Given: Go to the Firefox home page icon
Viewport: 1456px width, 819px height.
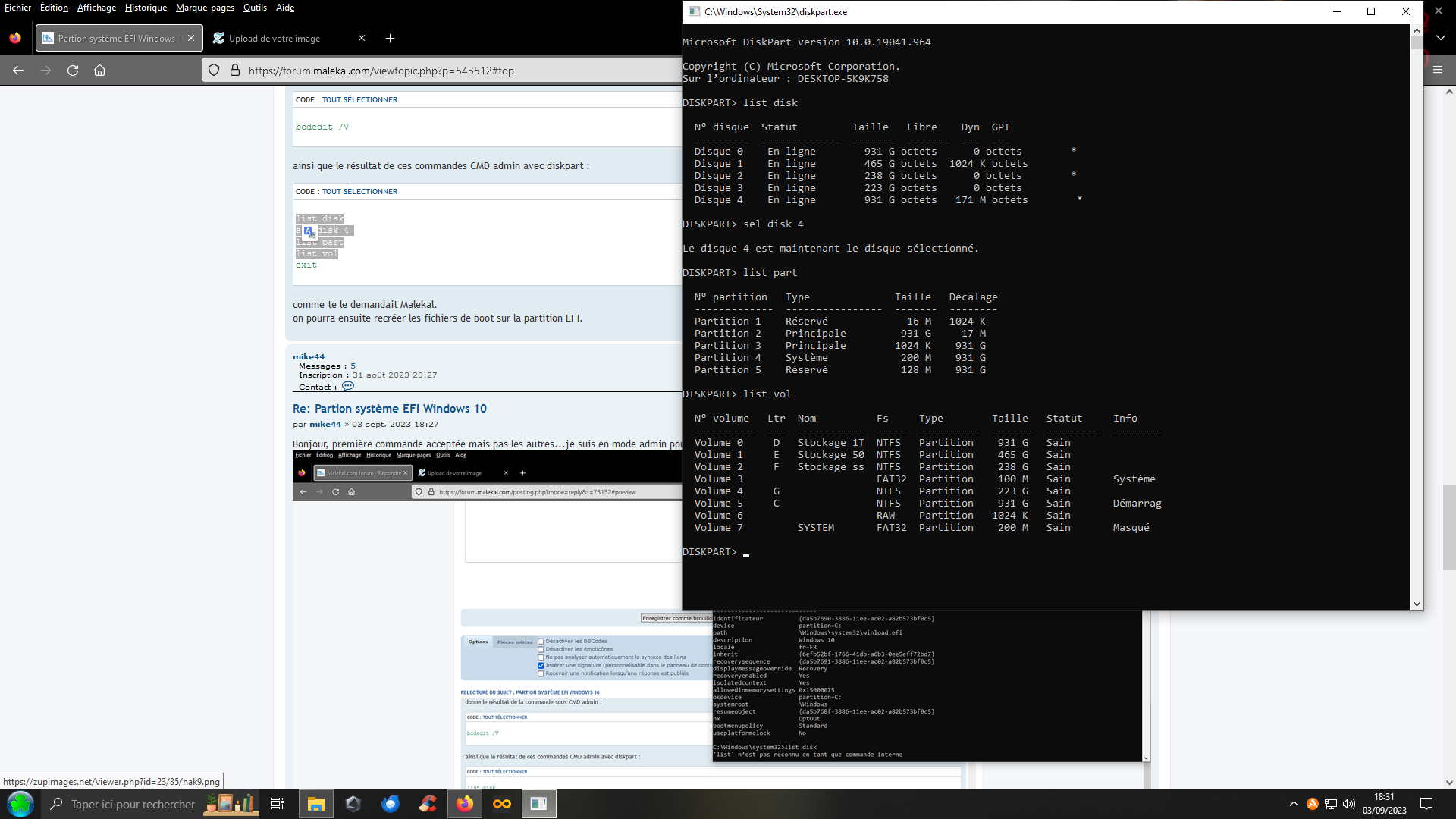Looking at the screenshot, I should pos(99,70).
